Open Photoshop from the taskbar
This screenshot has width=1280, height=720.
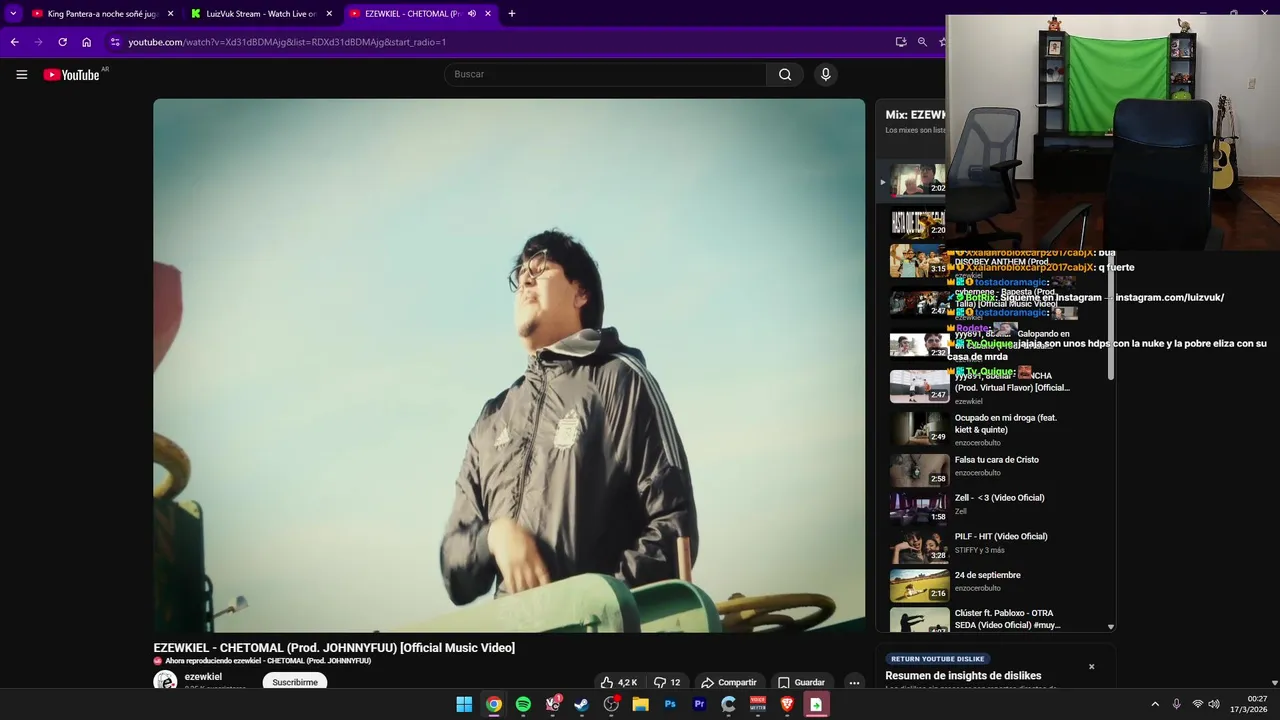click(670, 704)
